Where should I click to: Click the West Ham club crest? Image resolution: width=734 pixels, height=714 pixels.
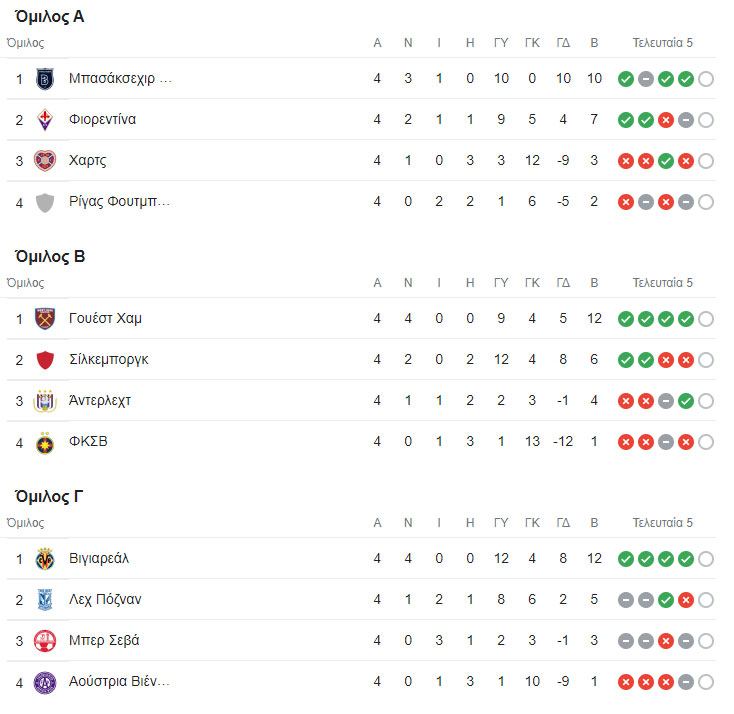pos(45,319)
